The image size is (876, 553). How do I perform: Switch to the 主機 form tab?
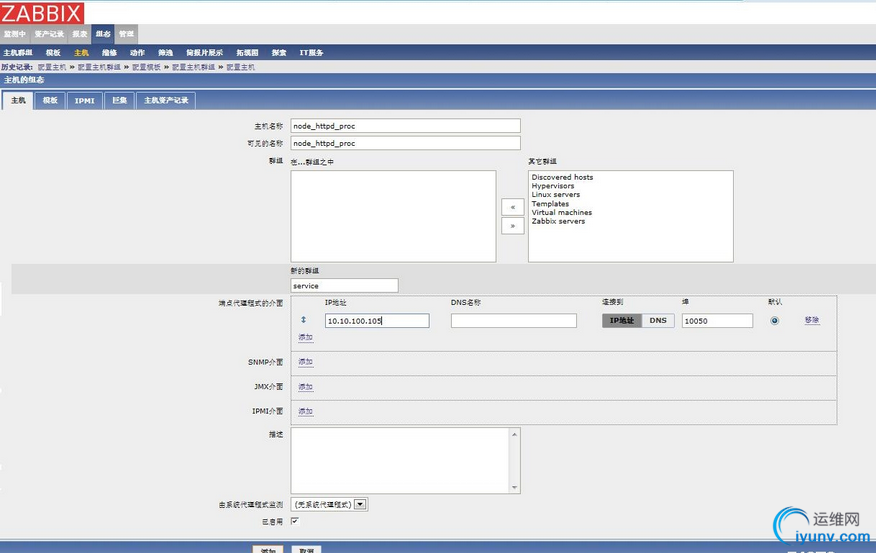tap(18, 101)
